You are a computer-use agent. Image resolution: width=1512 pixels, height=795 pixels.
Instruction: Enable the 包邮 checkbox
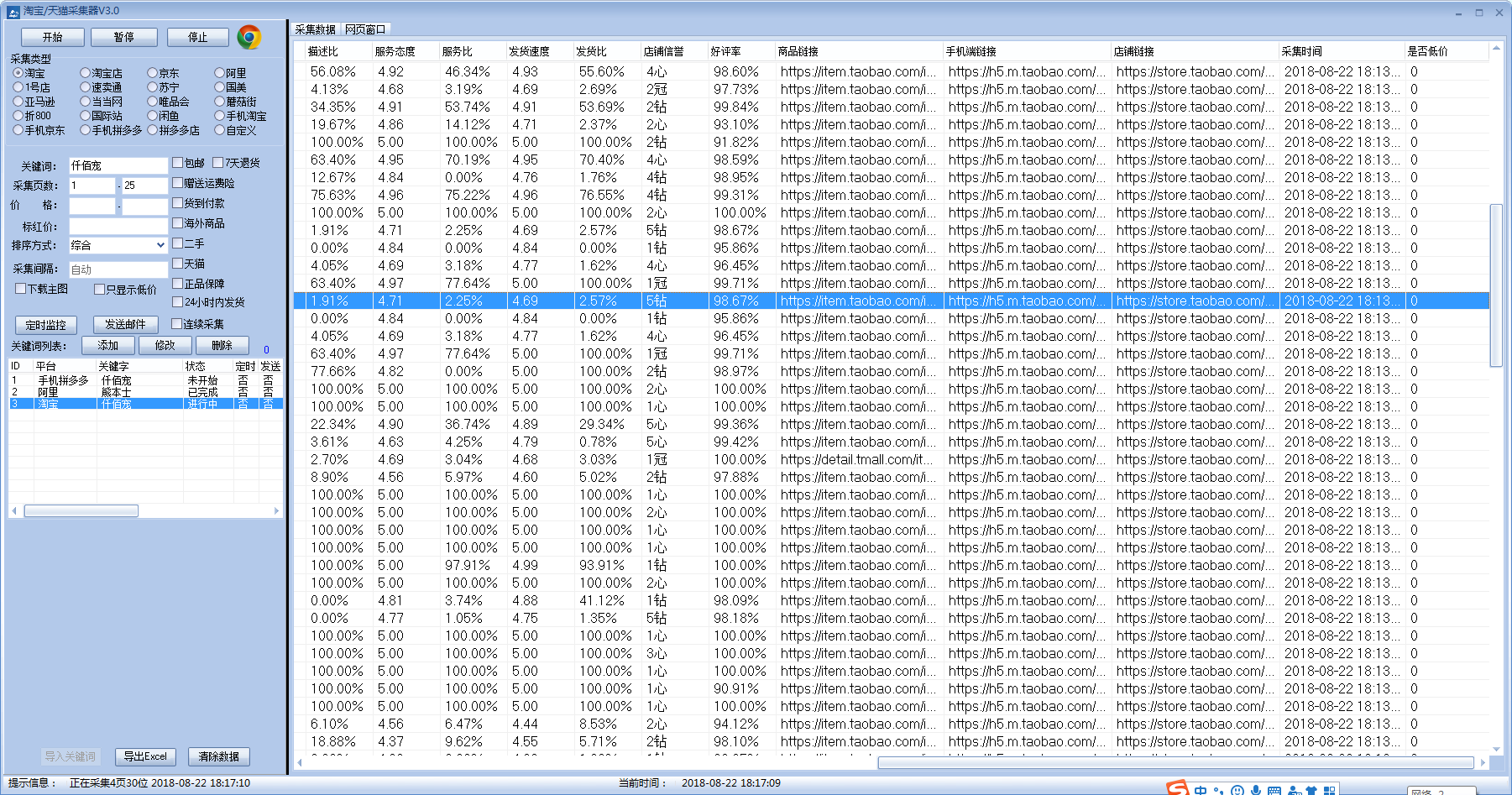pyautogui.click(x=189, y=163)
